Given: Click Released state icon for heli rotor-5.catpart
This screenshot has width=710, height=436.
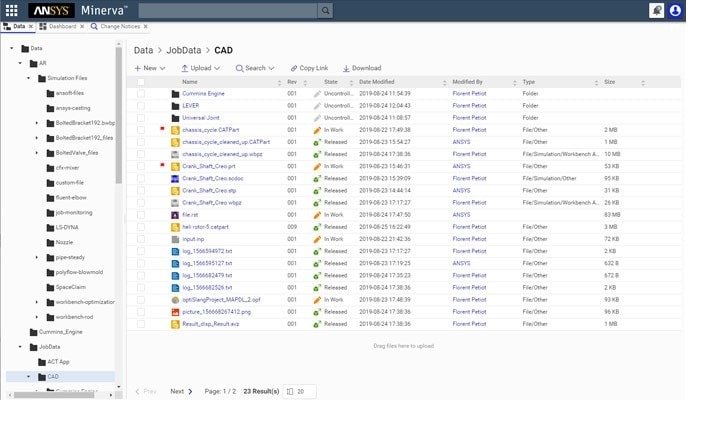Looking at the screenshot, I should [317, 227].
